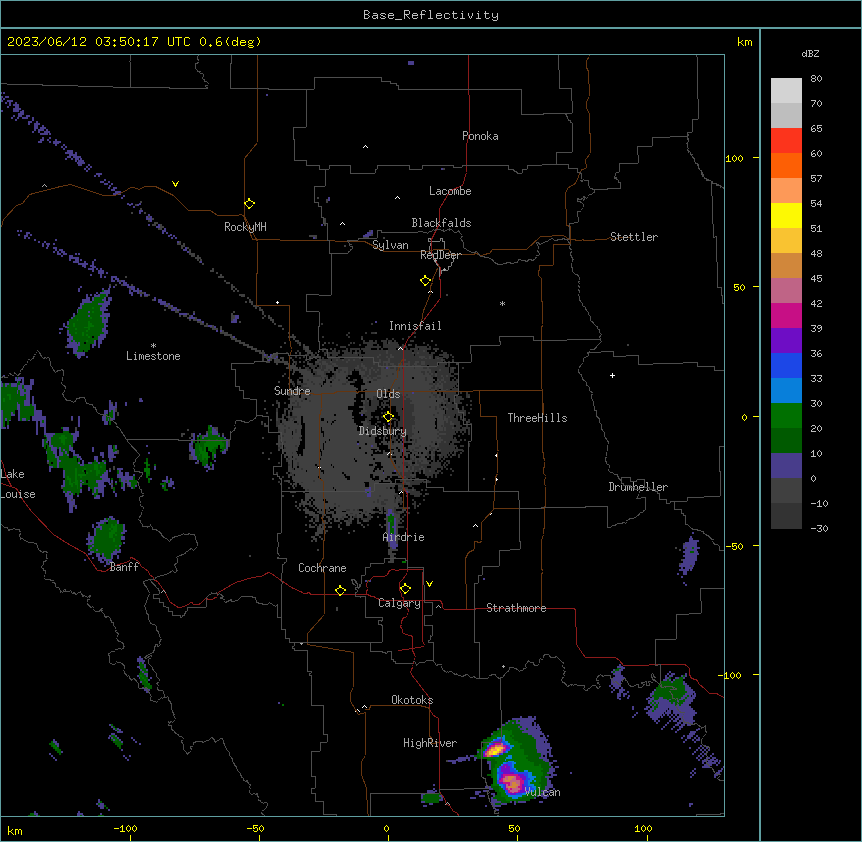Click the Lacombe city label
This screenshot has width=862, height=842.
(x=450, y=191)
